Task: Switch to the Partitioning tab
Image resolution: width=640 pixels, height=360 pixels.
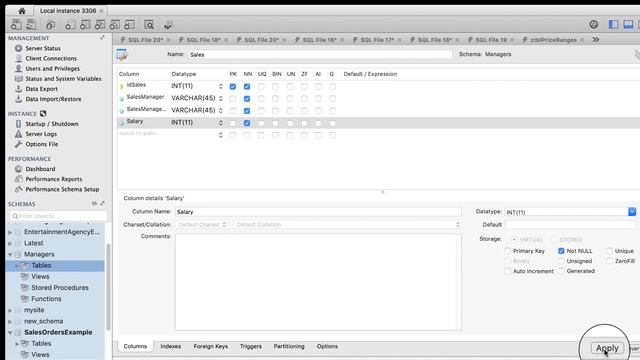Action: coord(289,346)
